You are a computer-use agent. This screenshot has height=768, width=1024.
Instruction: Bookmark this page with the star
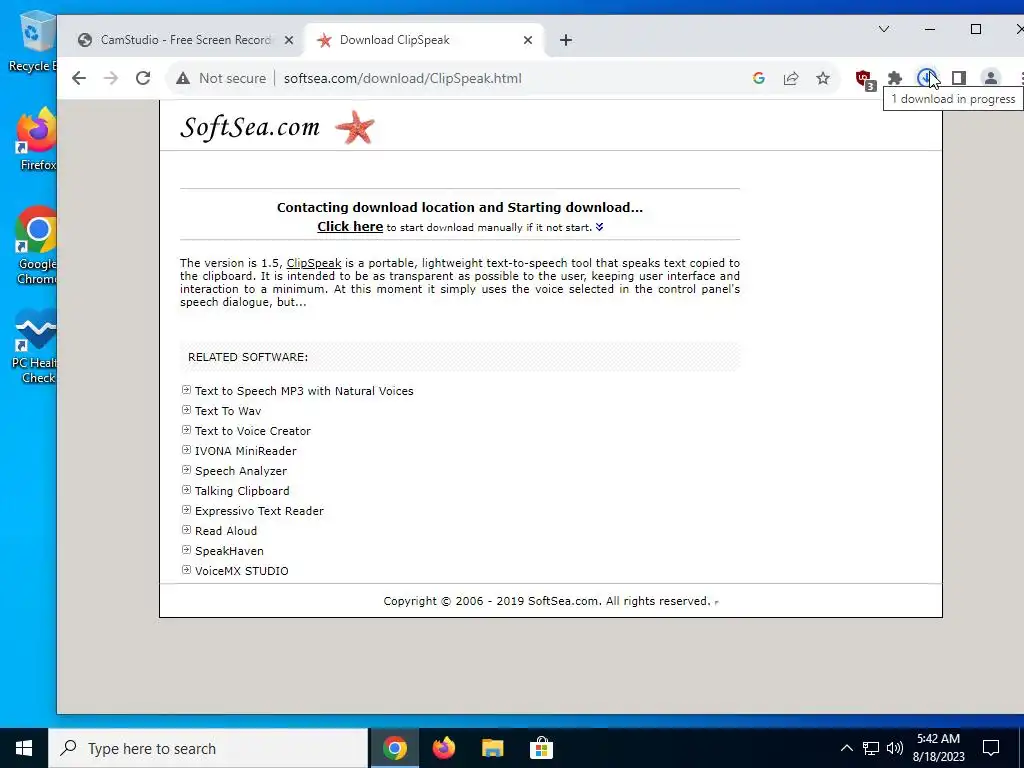point(823,78)
